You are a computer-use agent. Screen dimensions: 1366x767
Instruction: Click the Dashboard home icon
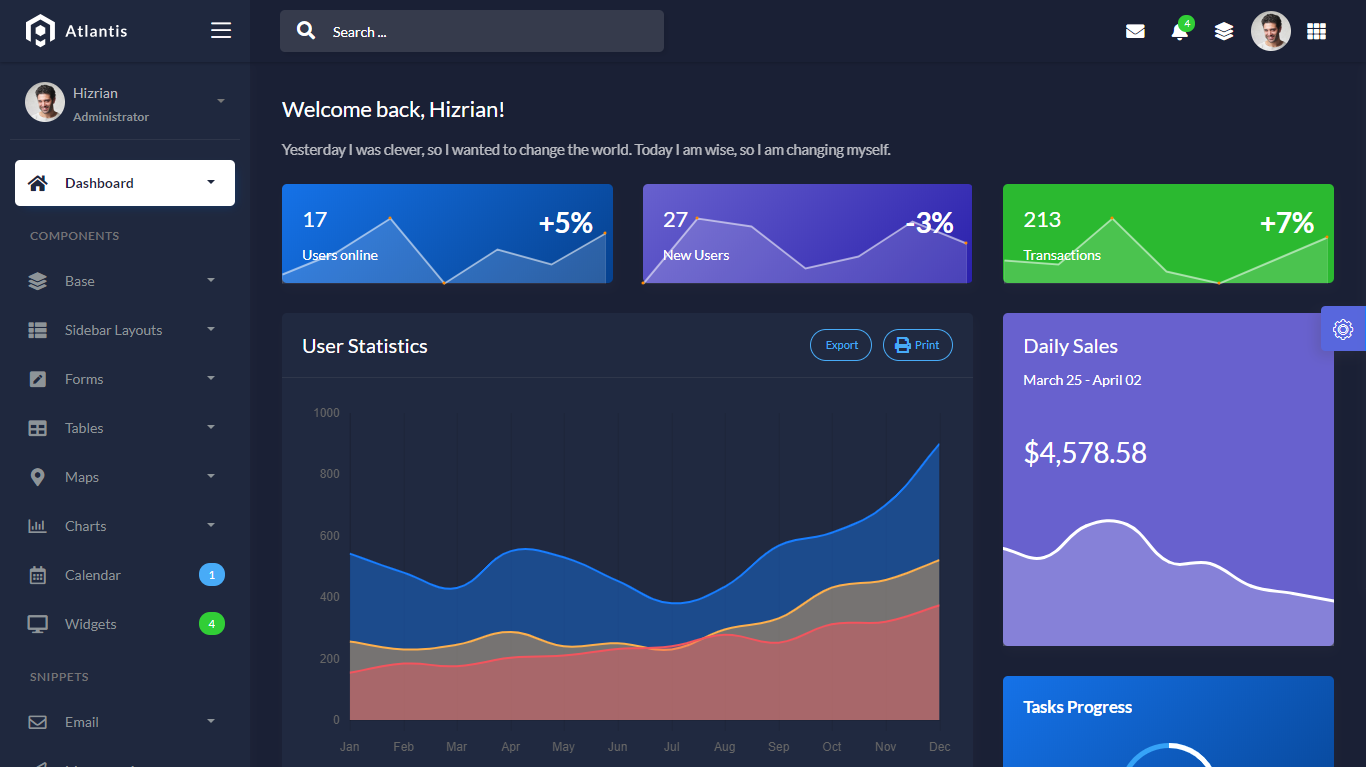38,183
